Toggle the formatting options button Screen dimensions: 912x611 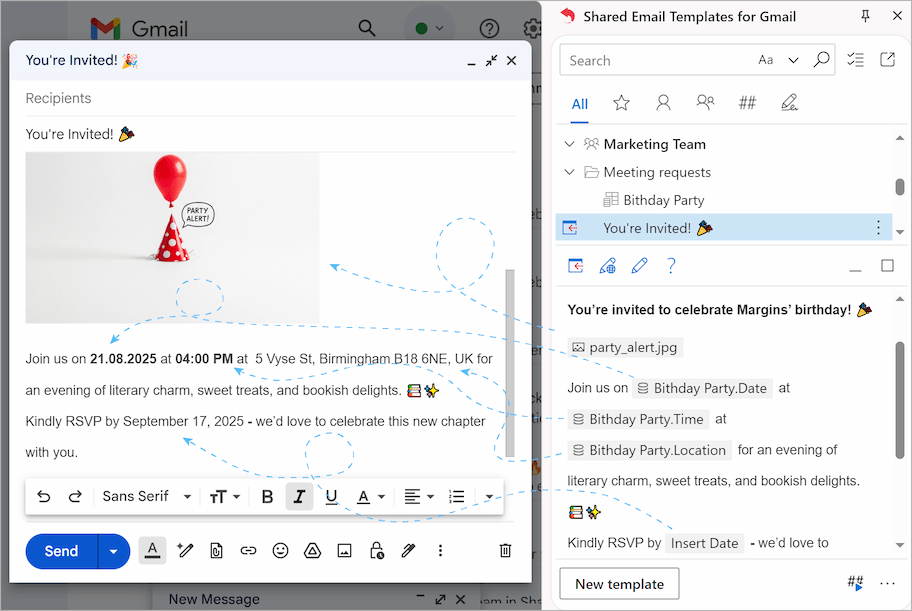(152, 550)
